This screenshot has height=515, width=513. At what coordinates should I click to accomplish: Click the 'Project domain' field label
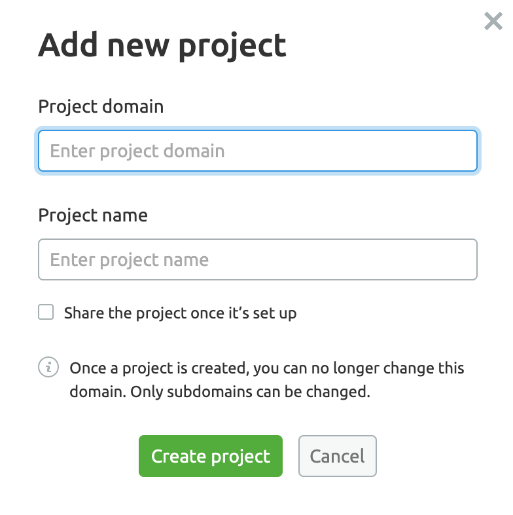(x=101, y=107)
